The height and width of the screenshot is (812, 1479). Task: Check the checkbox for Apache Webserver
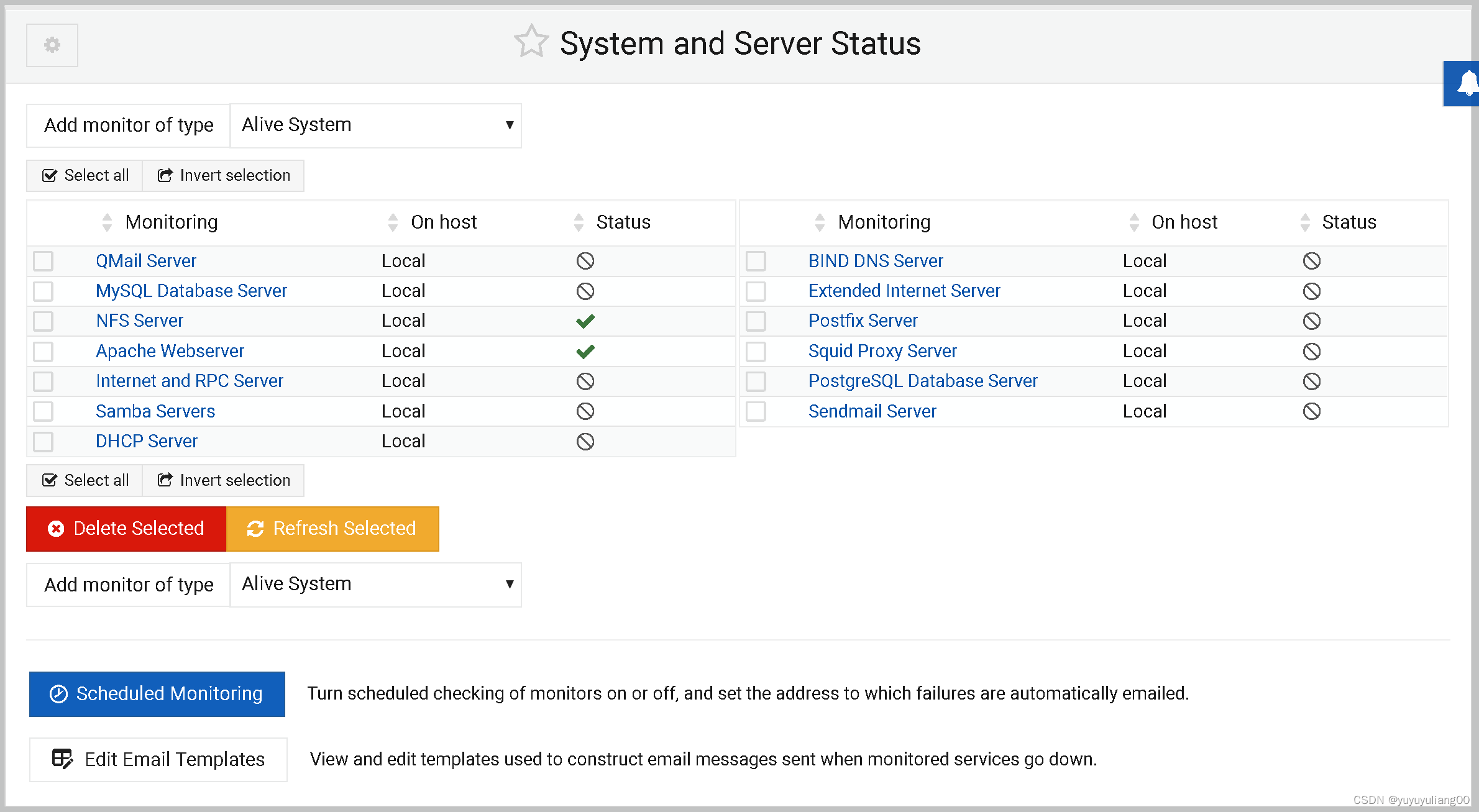tap(43, 351)
